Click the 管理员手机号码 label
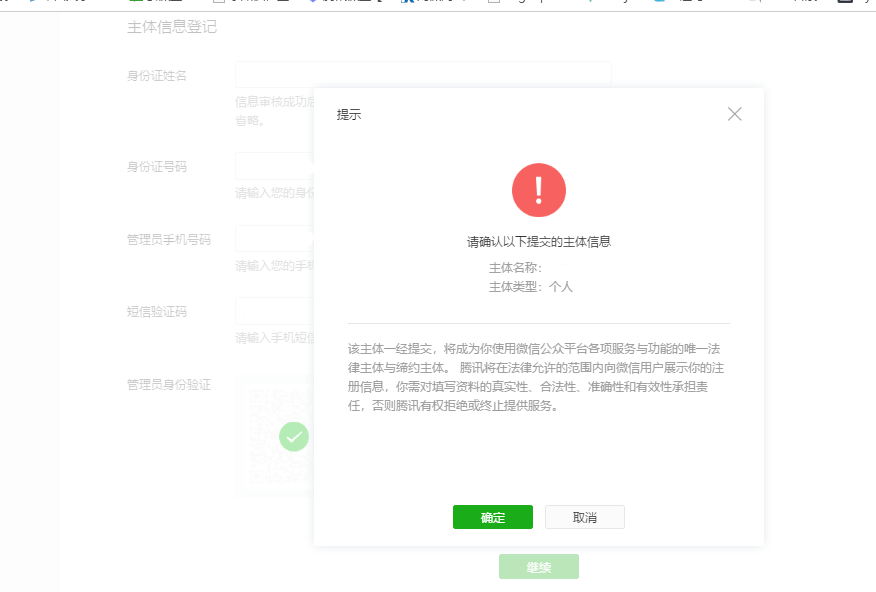This screenshot has width=876, height=592. pyautogui.click(x=169, y=240)
